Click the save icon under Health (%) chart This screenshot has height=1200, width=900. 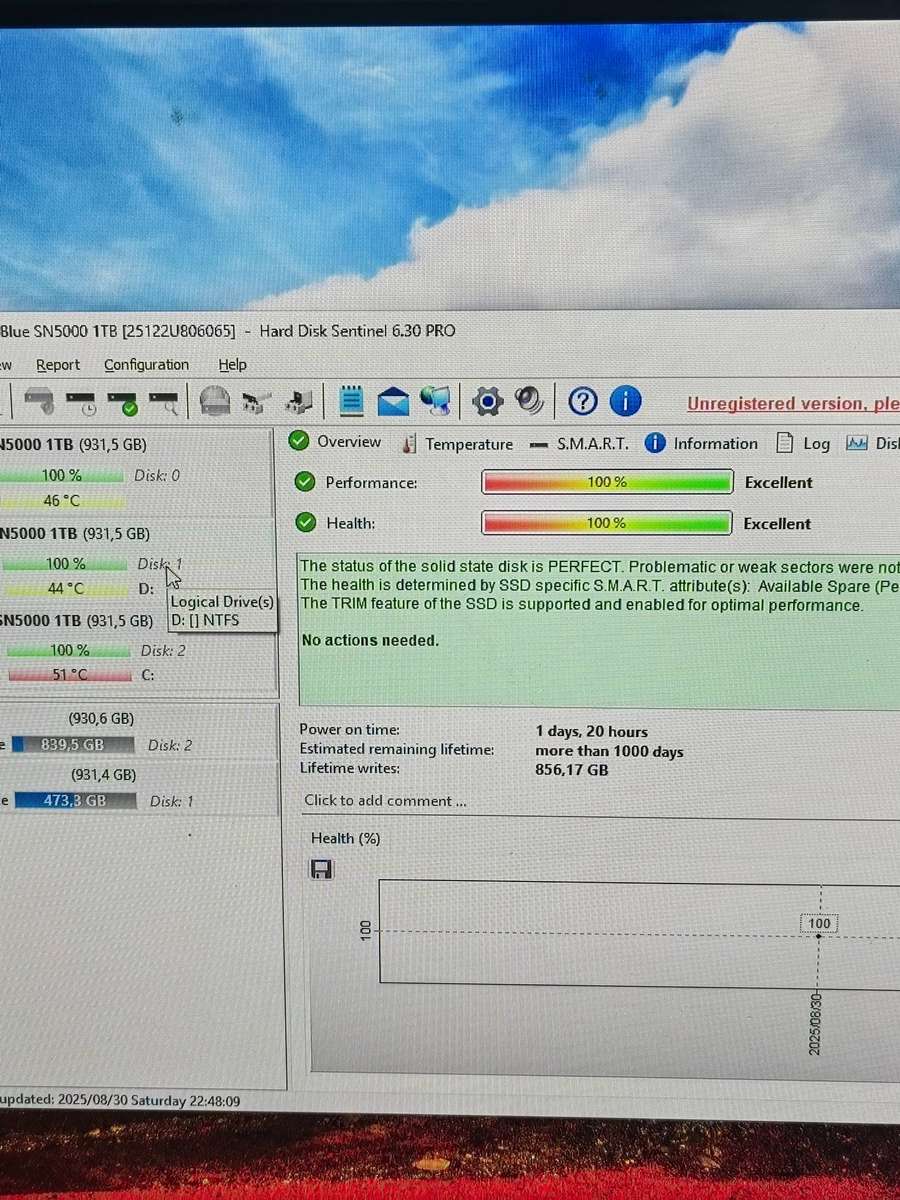click(321, 869)
